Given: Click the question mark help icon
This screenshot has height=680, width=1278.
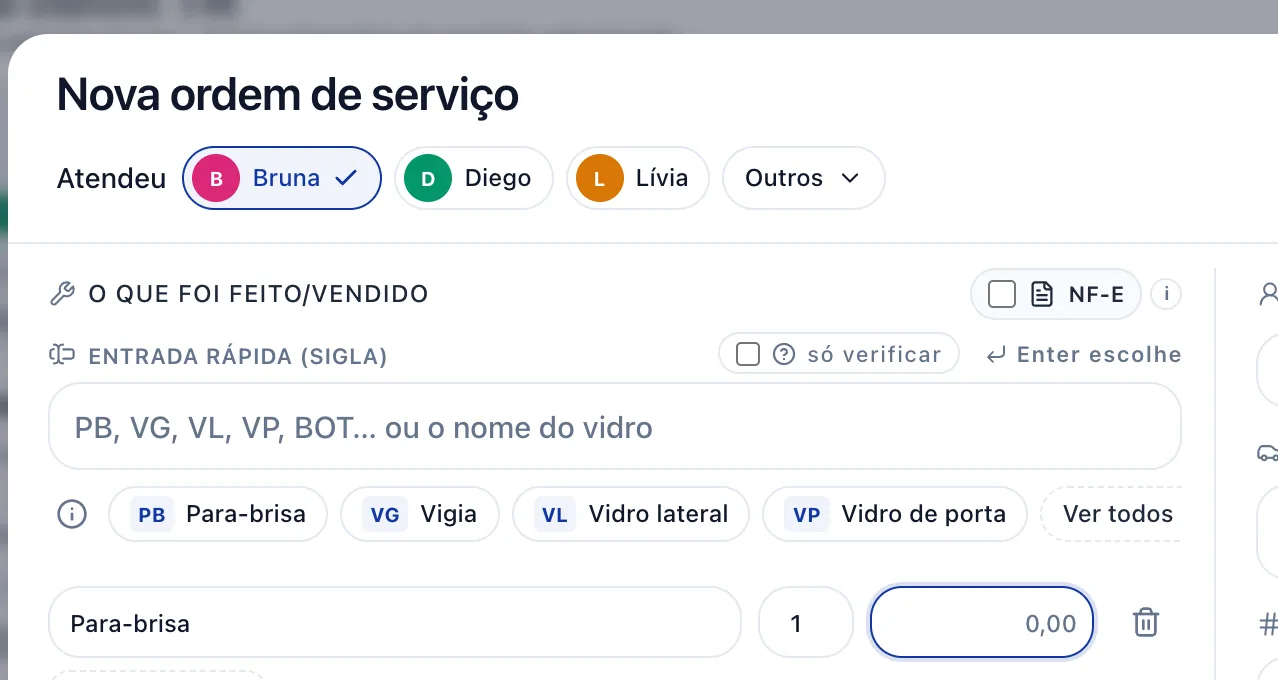Looking at the screenshot, I should [784, 355].
